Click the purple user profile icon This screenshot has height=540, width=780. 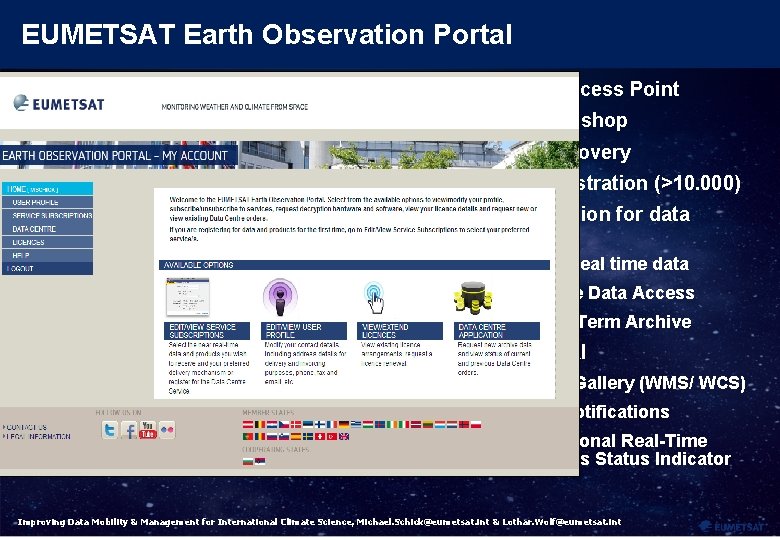coord(280,297)
